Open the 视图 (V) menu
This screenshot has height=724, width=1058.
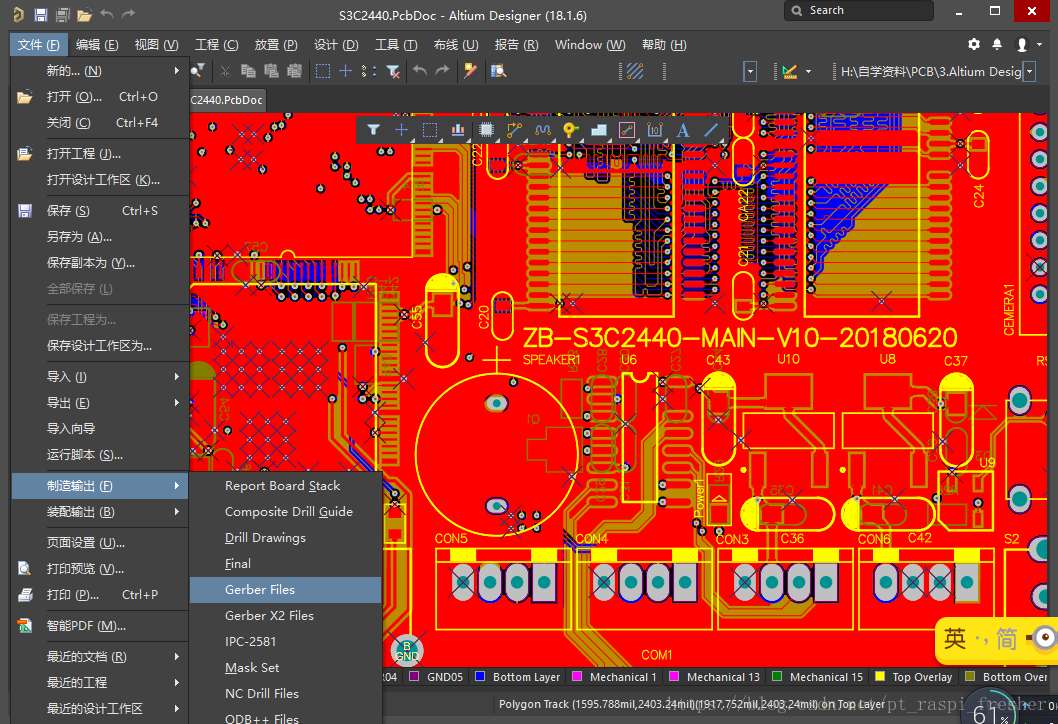coord(157,45)
